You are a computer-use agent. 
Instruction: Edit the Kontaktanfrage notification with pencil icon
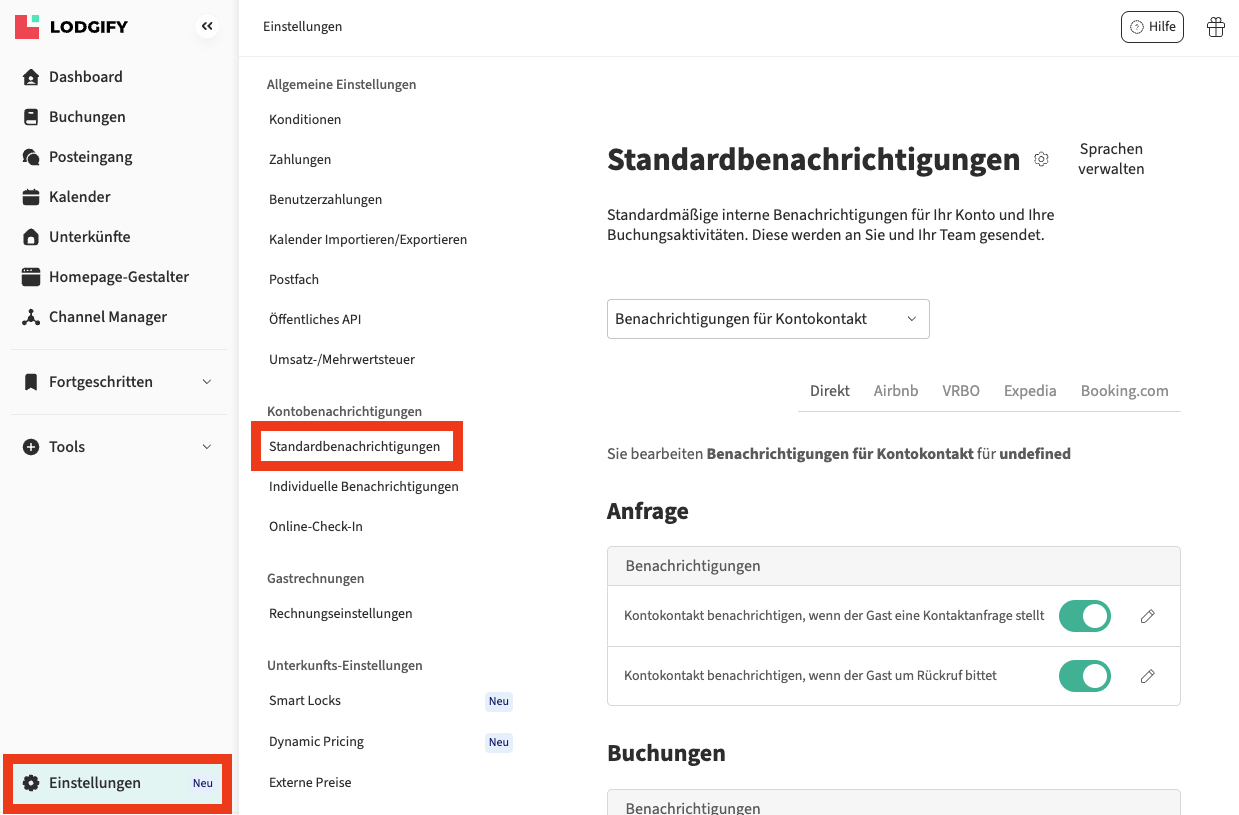point(1147,616)
